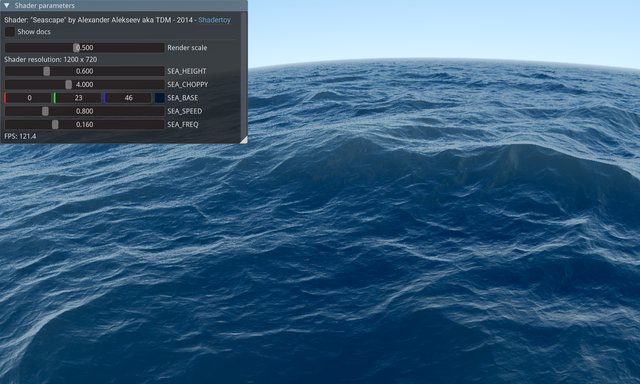Adjust the SEA_HEIGHT slider
Screen dimensions: 640x384
(84, 71)
